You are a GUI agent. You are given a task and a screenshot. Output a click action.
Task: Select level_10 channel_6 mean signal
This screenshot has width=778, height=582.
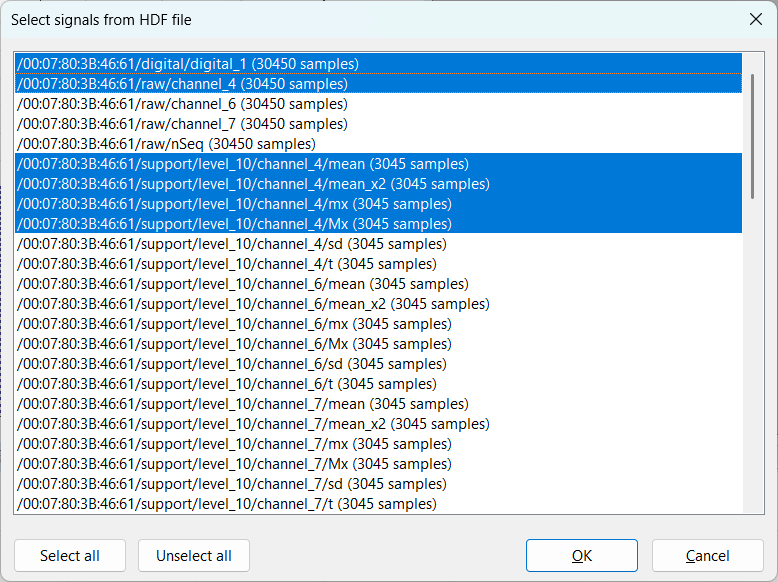click(242, 284)
